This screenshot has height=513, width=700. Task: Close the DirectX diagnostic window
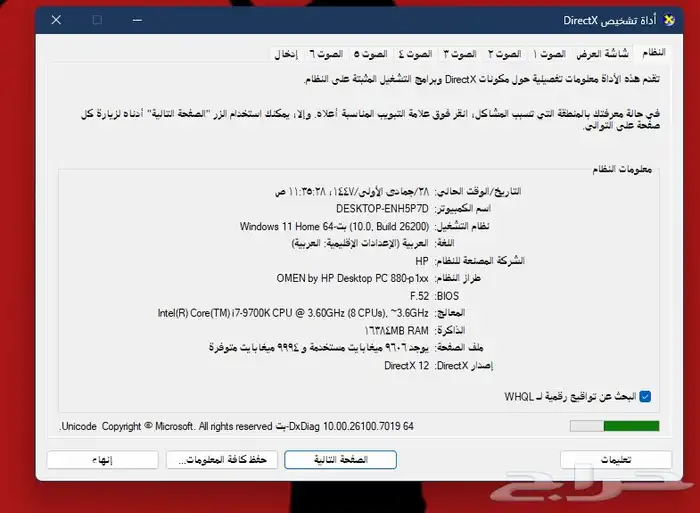[x=56, y=20]
